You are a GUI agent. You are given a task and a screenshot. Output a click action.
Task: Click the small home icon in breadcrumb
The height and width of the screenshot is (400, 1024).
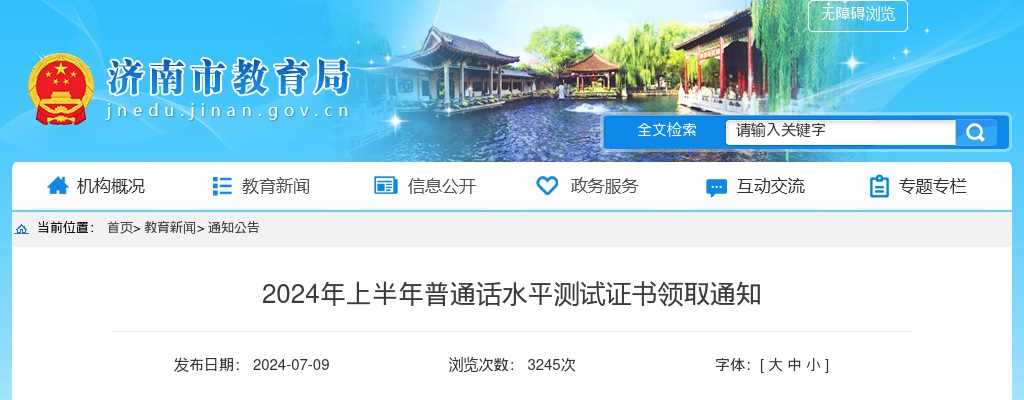point(22,229)
